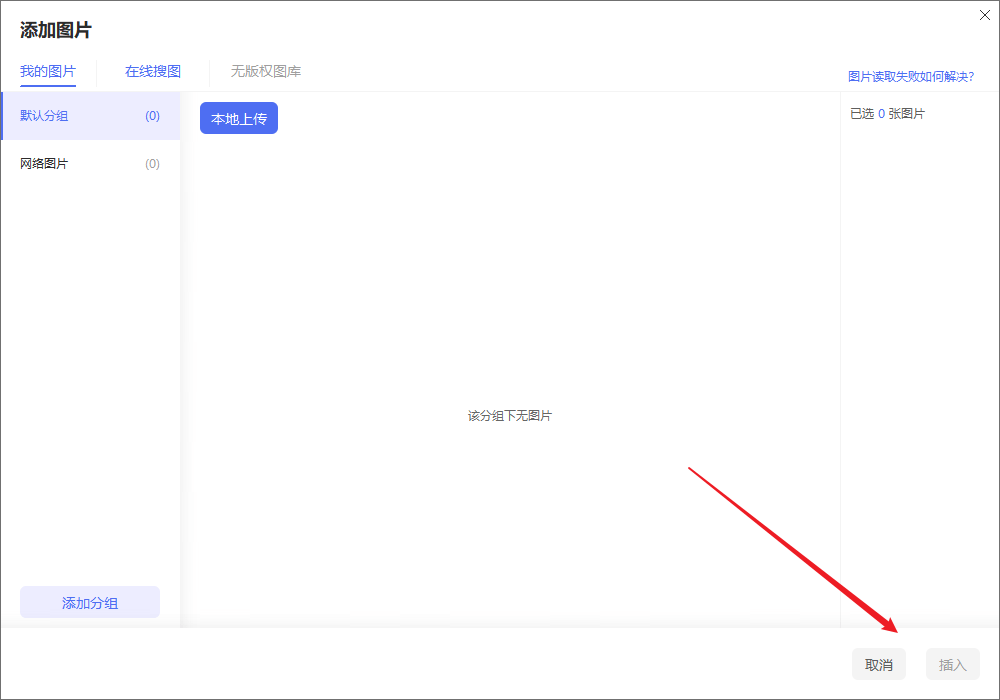Click the blank area right of 本地上传
The width and height of the screenshot is (1000, 700).
click(x=550, y=118)
